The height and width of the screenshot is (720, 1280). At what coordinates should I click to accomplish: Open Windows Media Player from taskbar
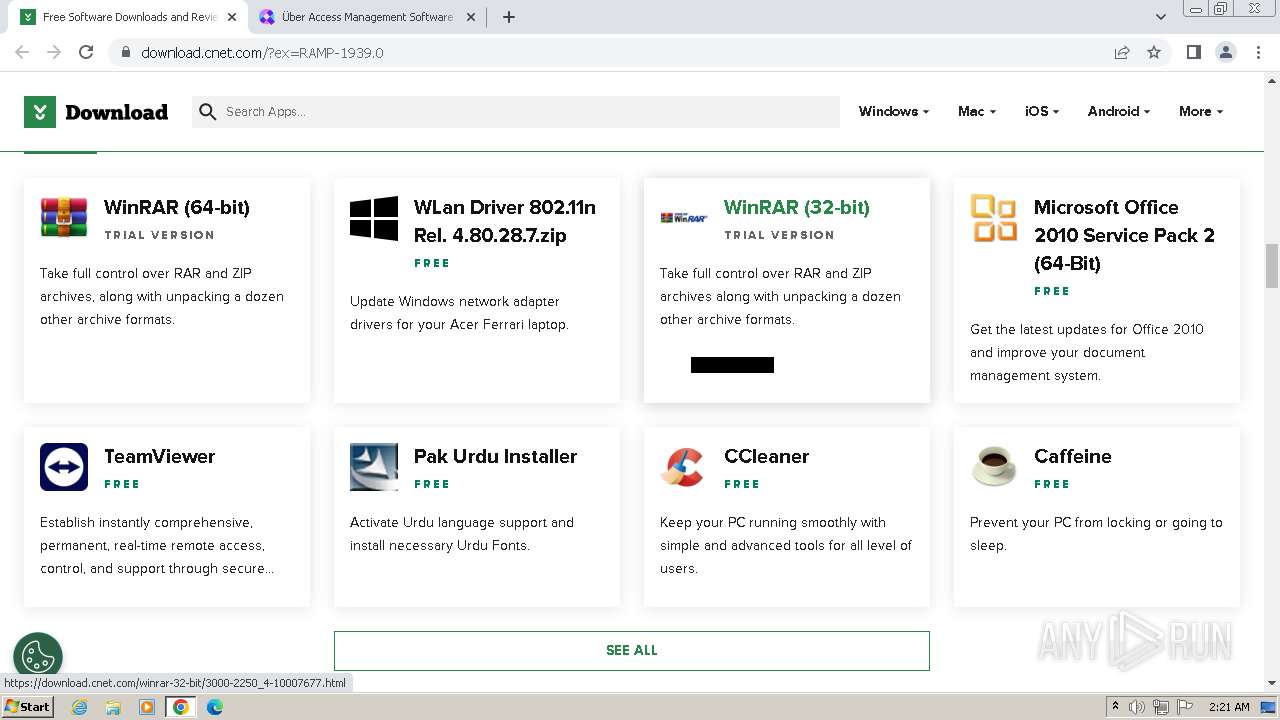[x=147, y=707]
